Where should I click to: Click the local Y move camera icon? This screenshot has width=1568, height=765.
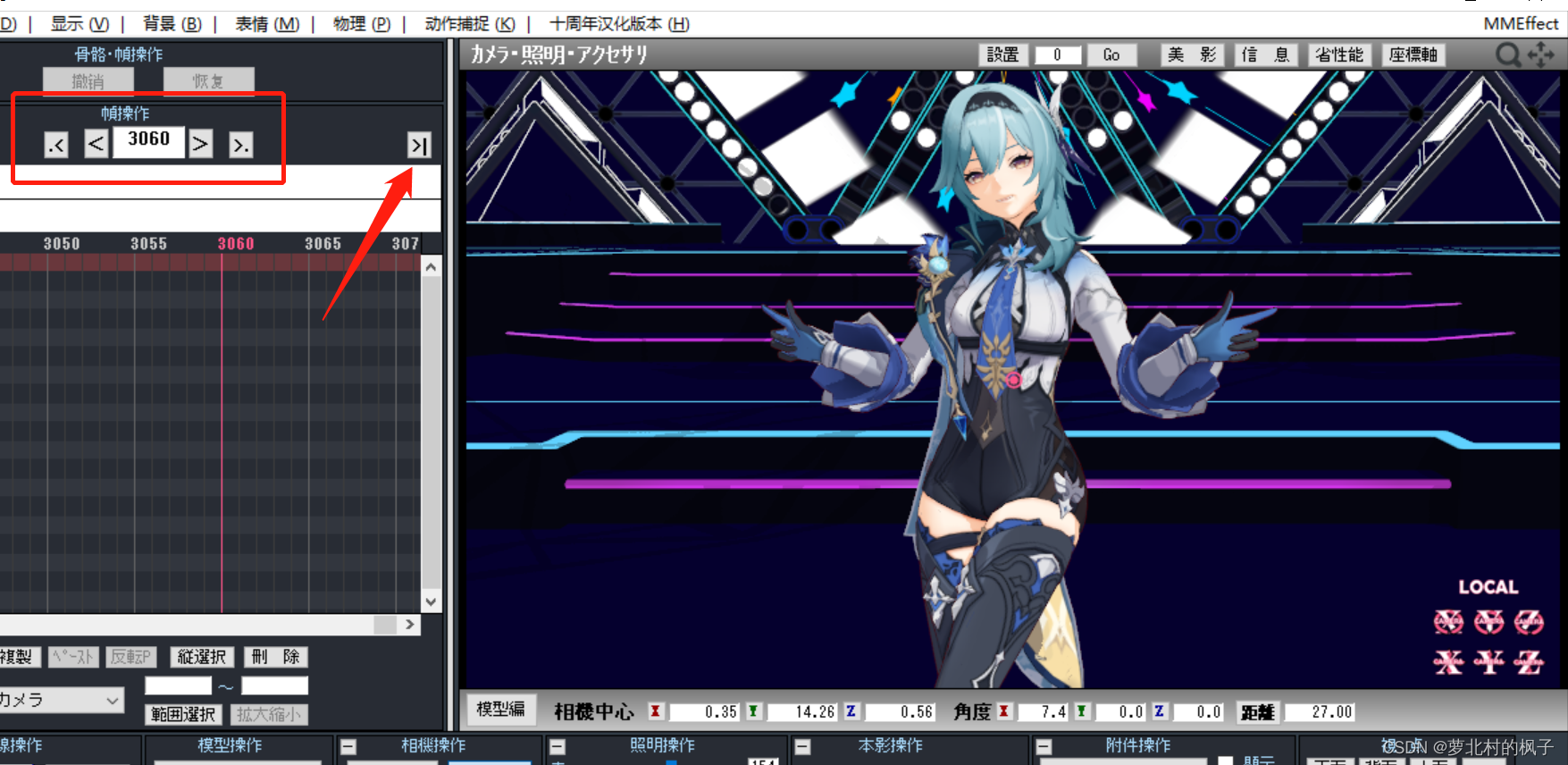pyautogui.click(x=1488, y=661)
